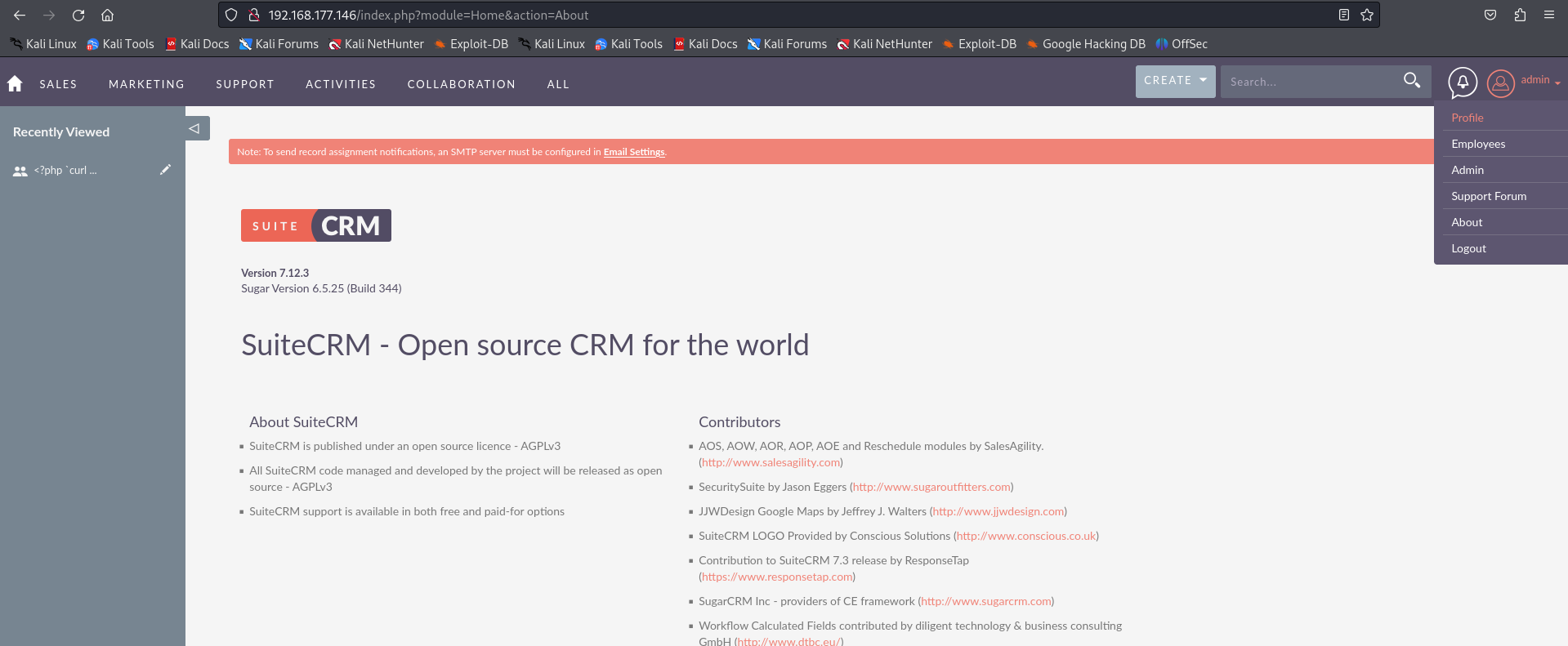Go back with the browser back arrow
Screen dimensions: 1568x646
coord(20,15)
